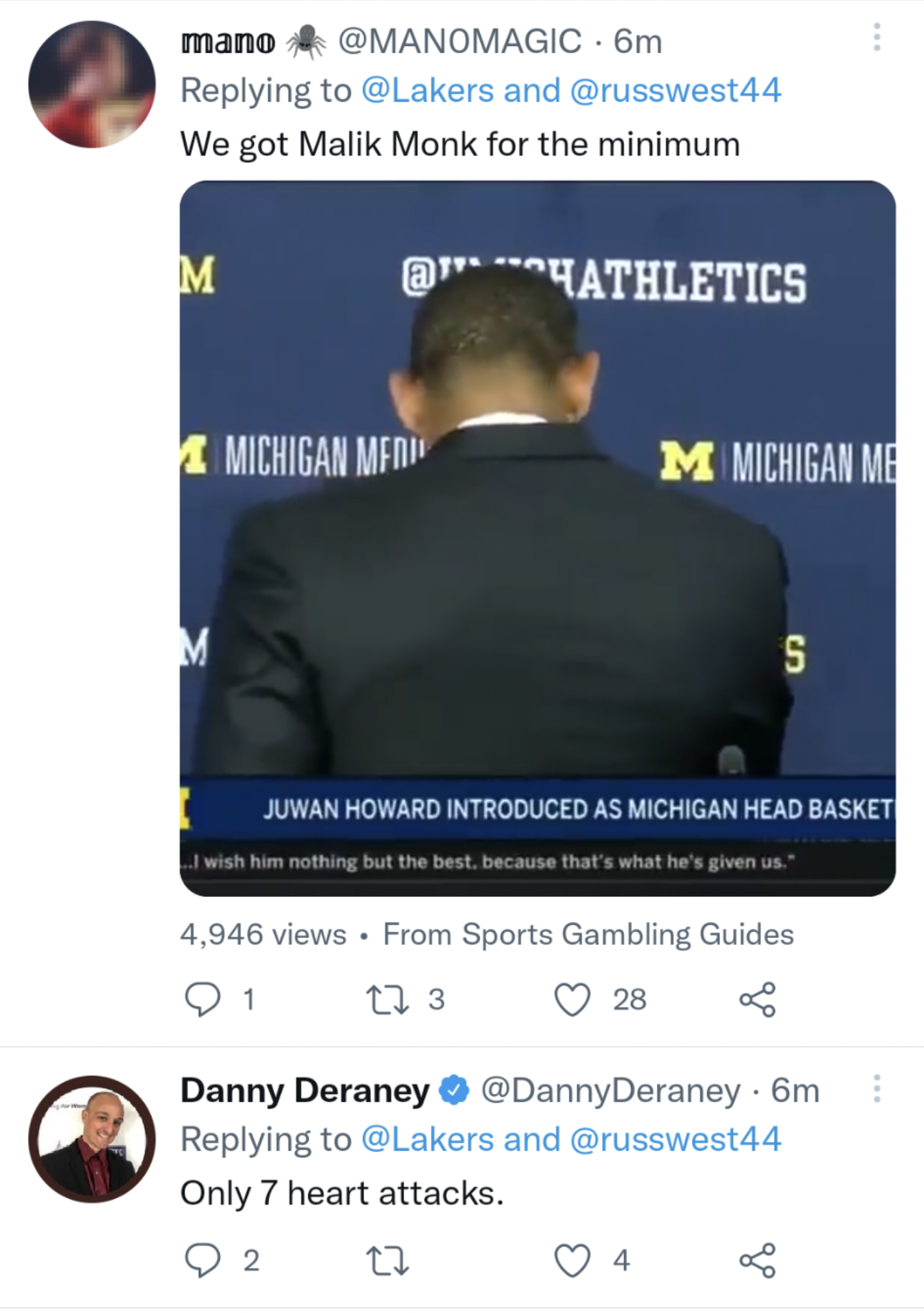
Task: Share MANOMAGIC's tweet via share icon
Action: pos(757,999)
